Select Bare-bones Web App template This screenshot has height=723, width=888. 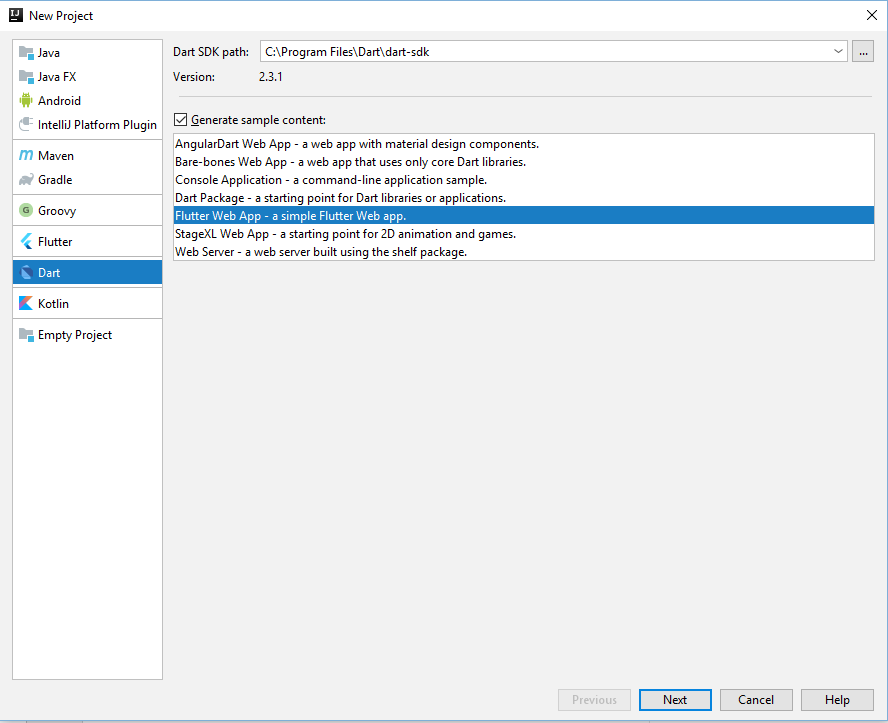coord(523,162)
